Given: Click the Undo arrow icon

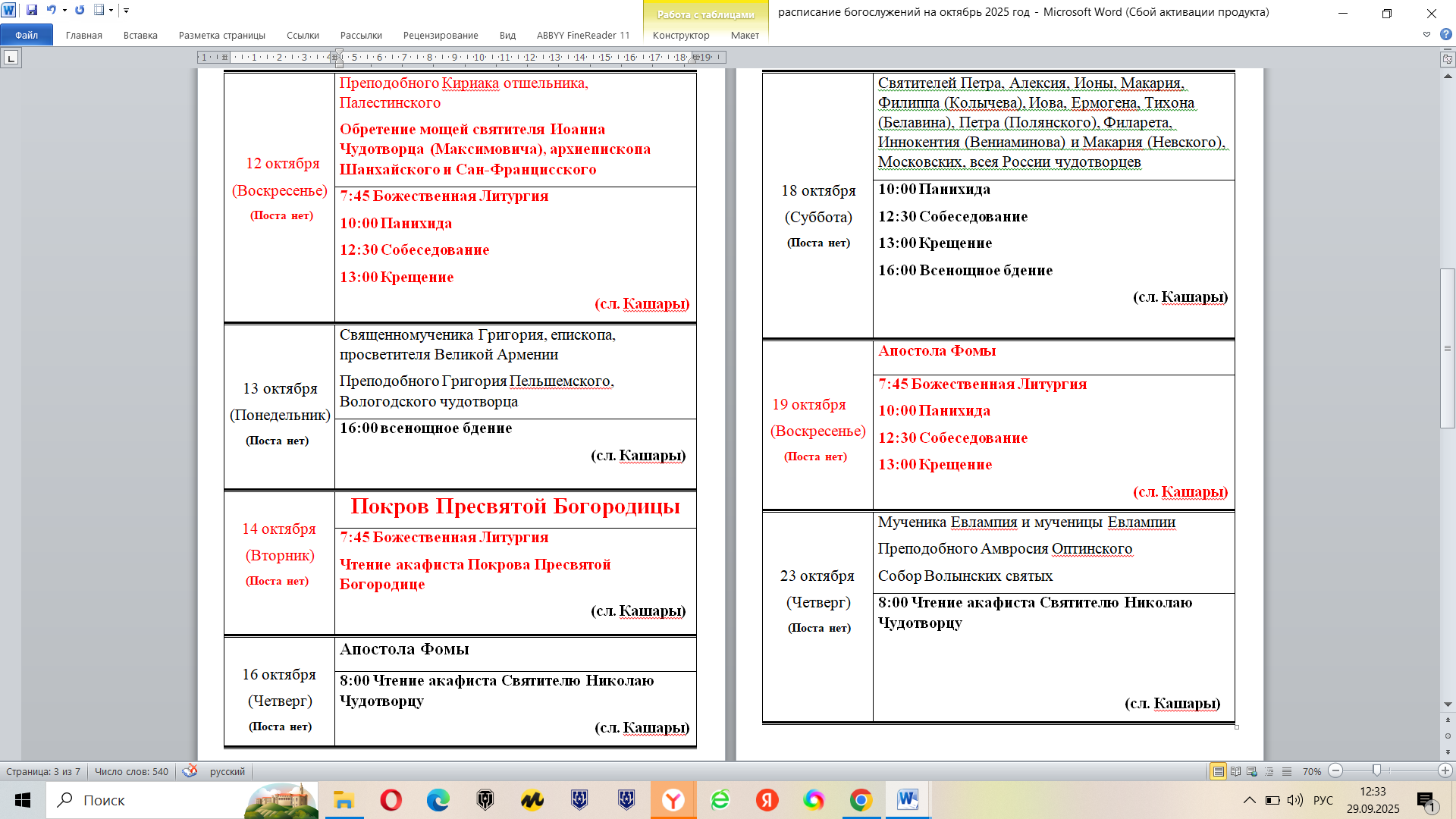Looking at the screenshot, I should coord(51,11).
